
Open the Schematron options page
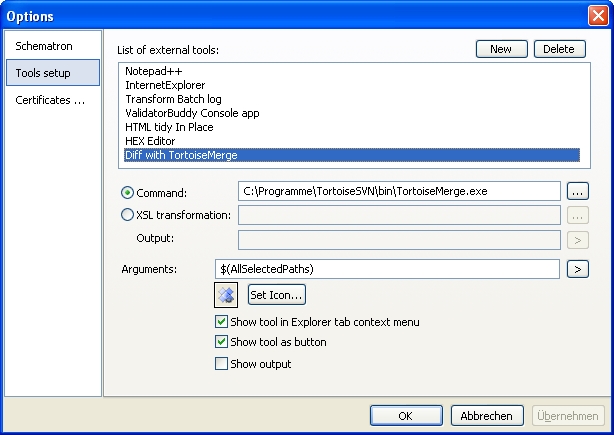coord(53,46)
